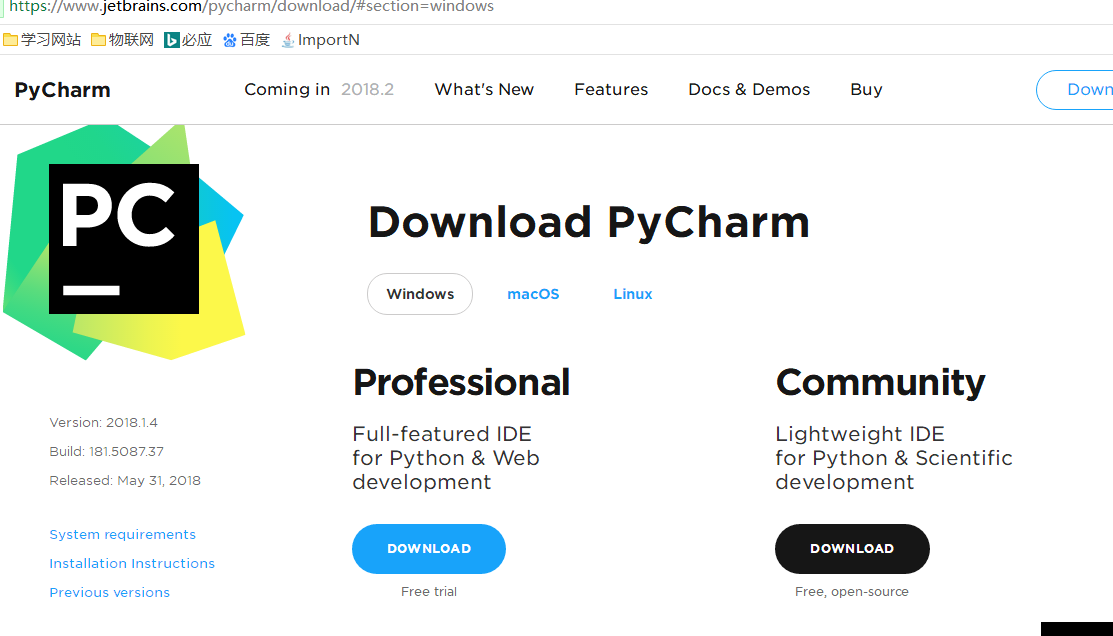Open the What's New page

click(484, 89)
